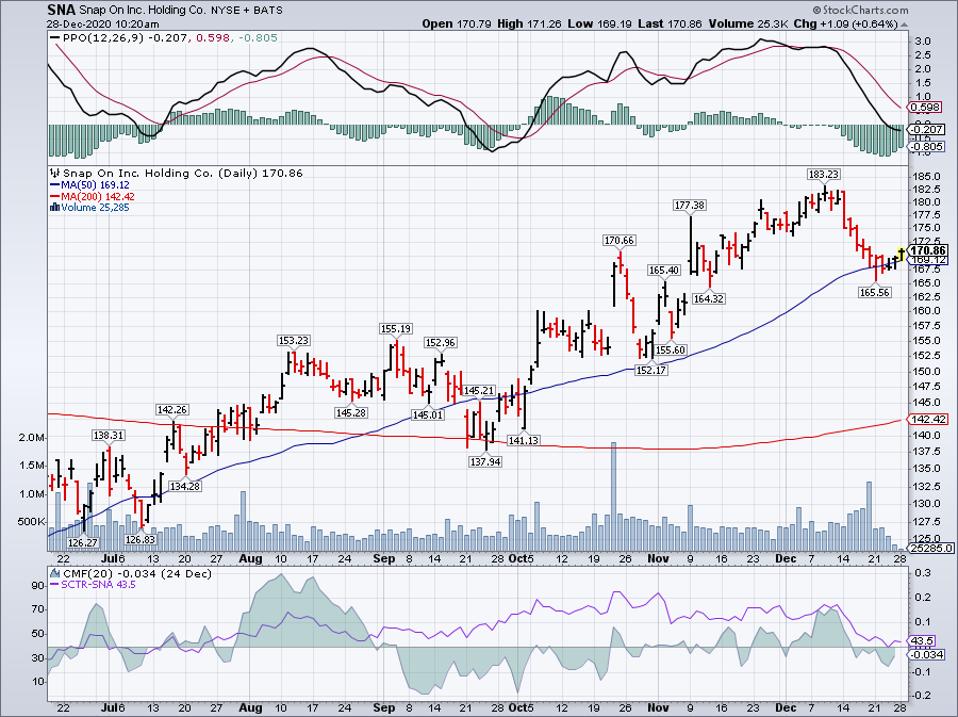Click the Nov label on the price chart's date axis
This screenshot has width=958, height=717.
click(659, 559)
